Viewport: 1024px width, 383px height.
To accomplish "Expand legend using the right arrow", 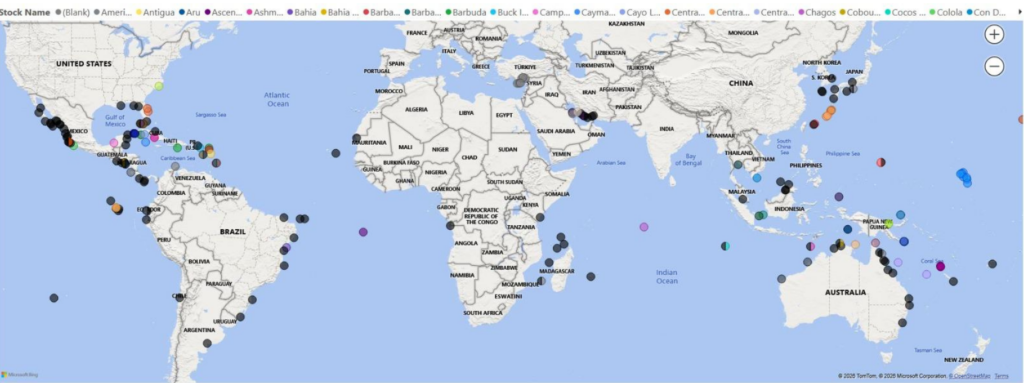I will pos(1020,12).
